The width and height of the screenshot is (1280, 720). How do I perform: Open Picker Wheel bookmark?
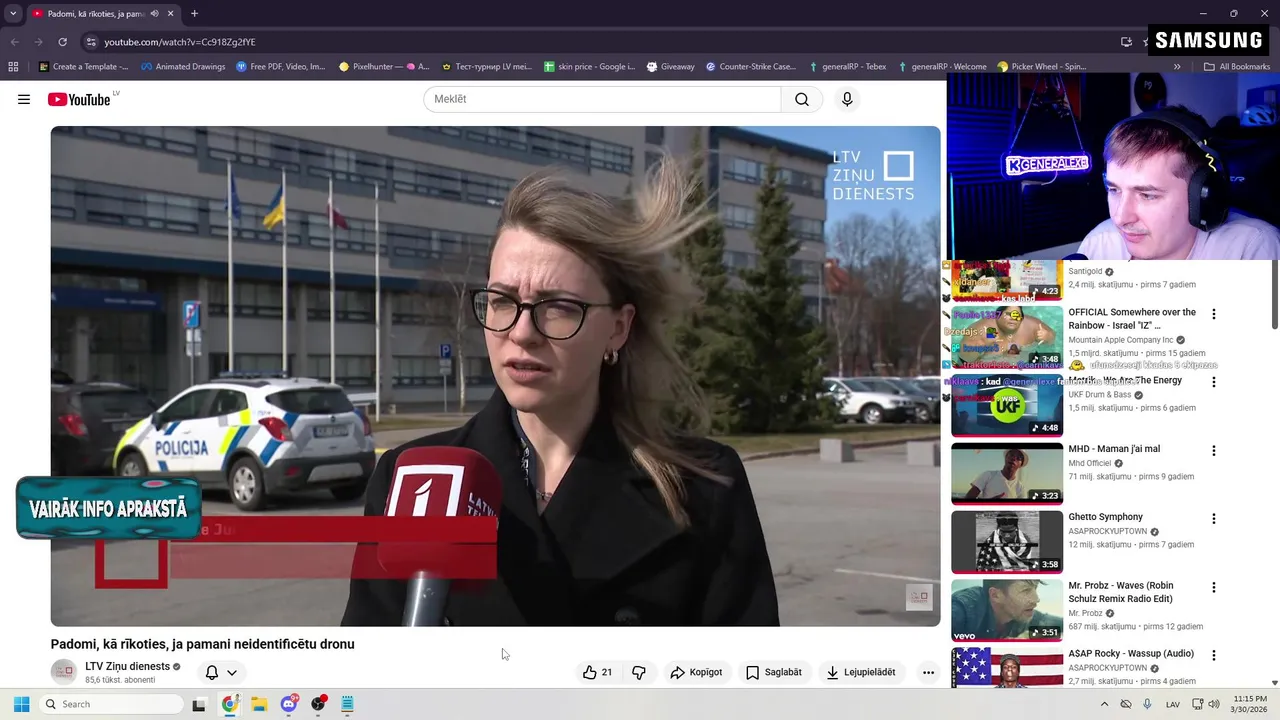pos(1042,67)
